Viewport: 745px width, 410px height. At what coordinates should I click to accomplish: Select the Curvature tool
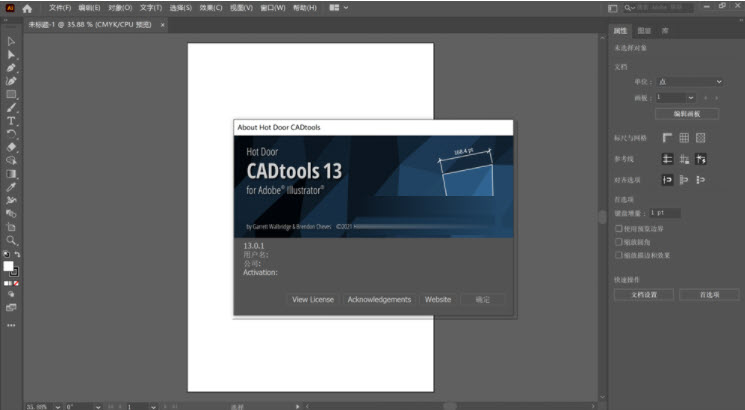(11, 81)
